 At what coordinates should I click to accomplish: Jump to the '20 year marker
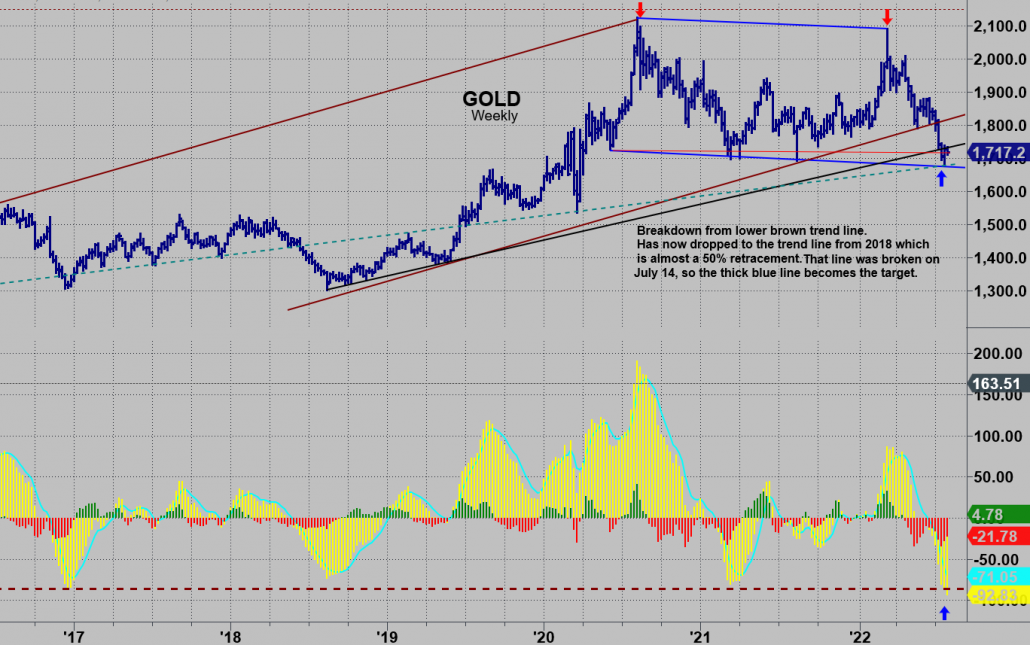[x=543, y=634]
